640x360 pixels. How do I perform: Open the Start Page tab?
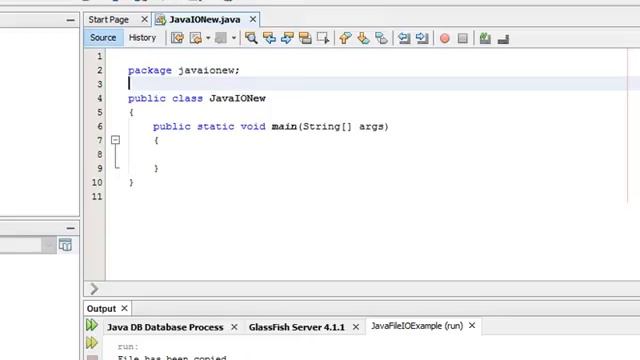point(109,20)
